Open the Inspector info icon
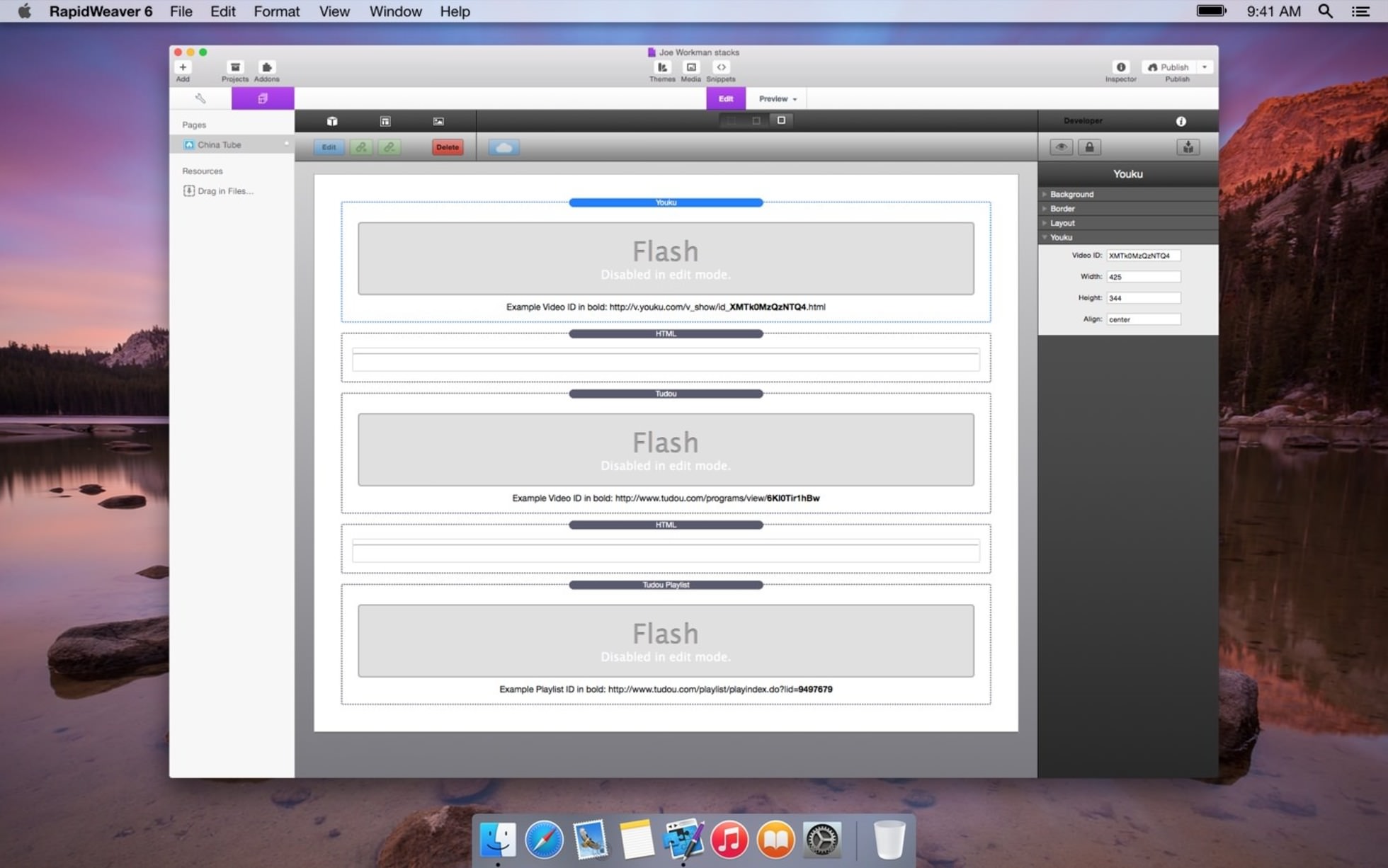 tap(1121, 67)
